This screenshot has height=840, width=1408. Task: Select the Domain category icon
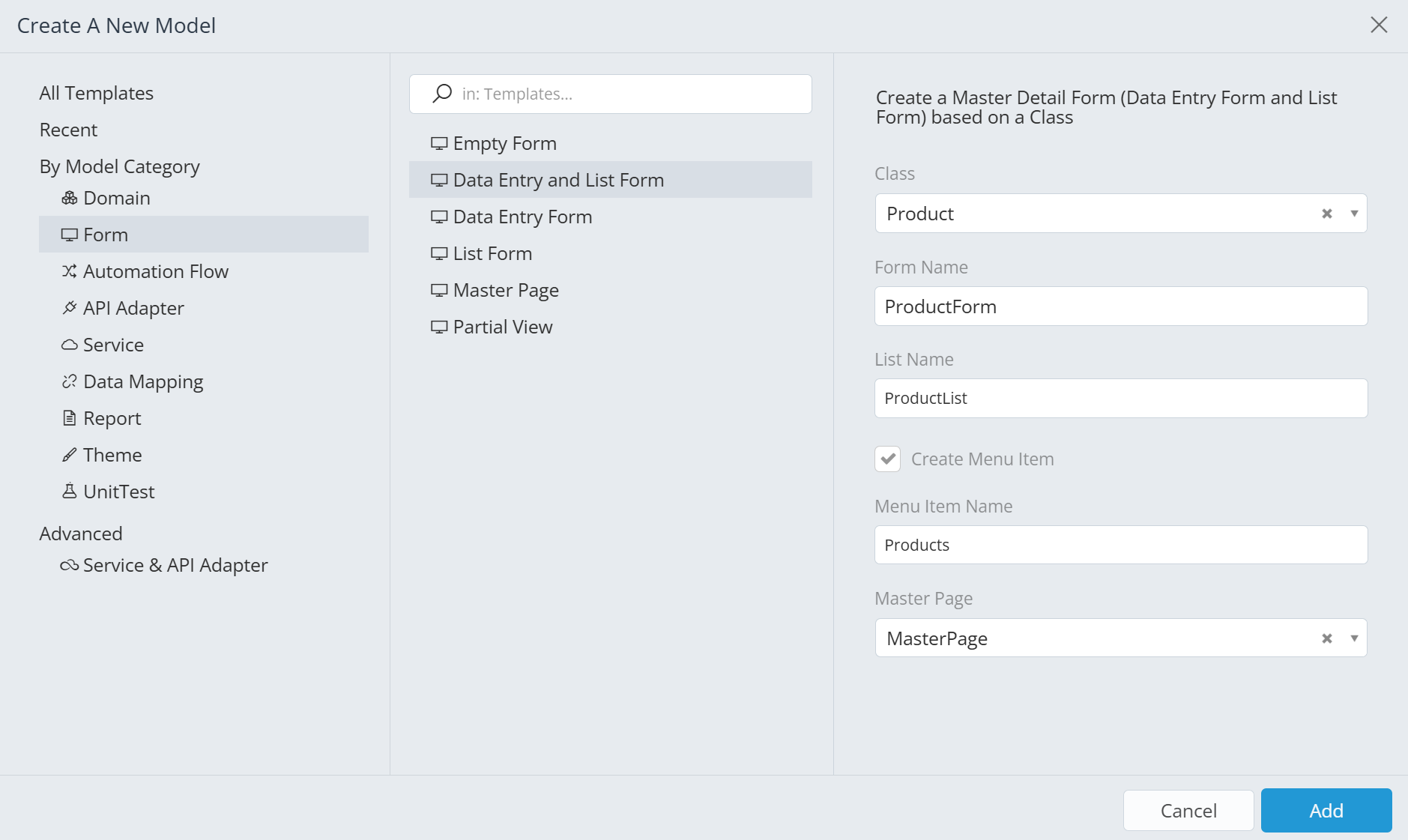pos(70,198)
